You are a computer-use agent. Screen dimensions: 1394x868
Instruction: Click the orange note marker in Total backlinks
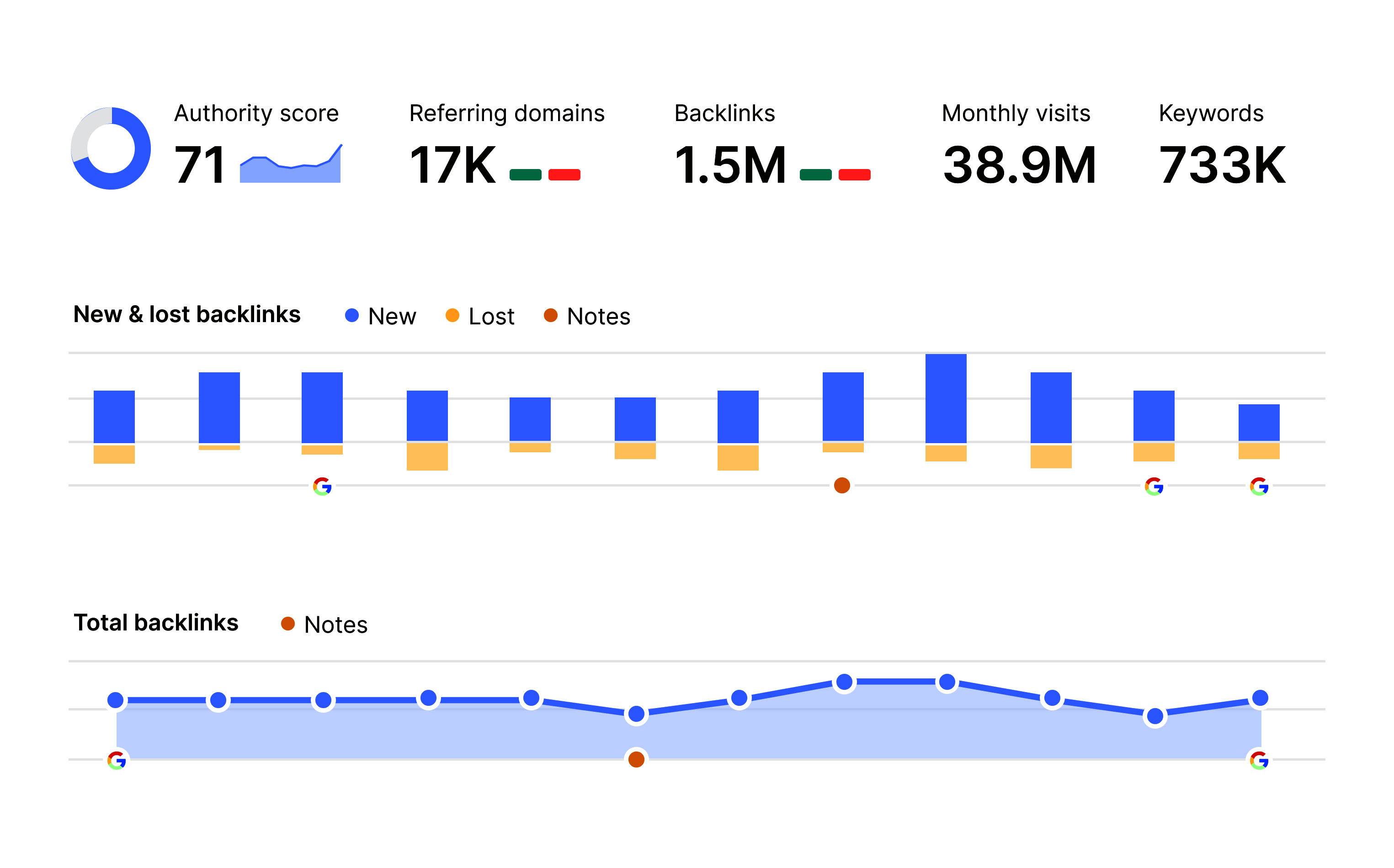(636, 760)
